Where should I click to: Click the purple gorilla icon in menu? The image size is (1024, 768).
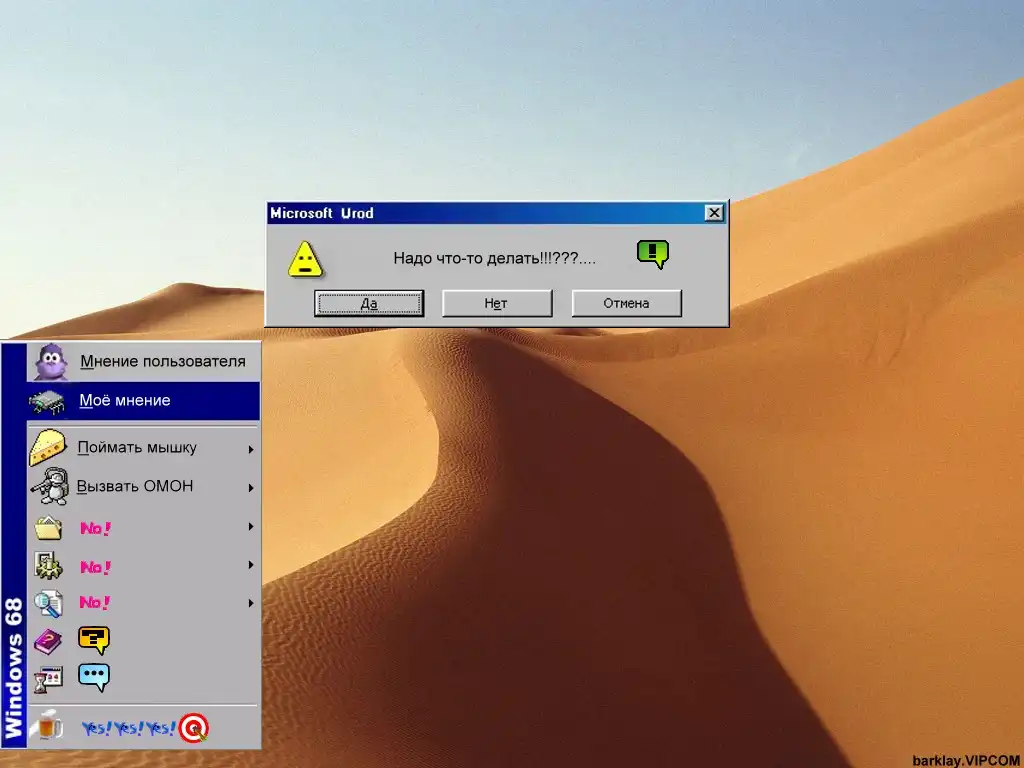pyautogui.click(x=50, y=362)
